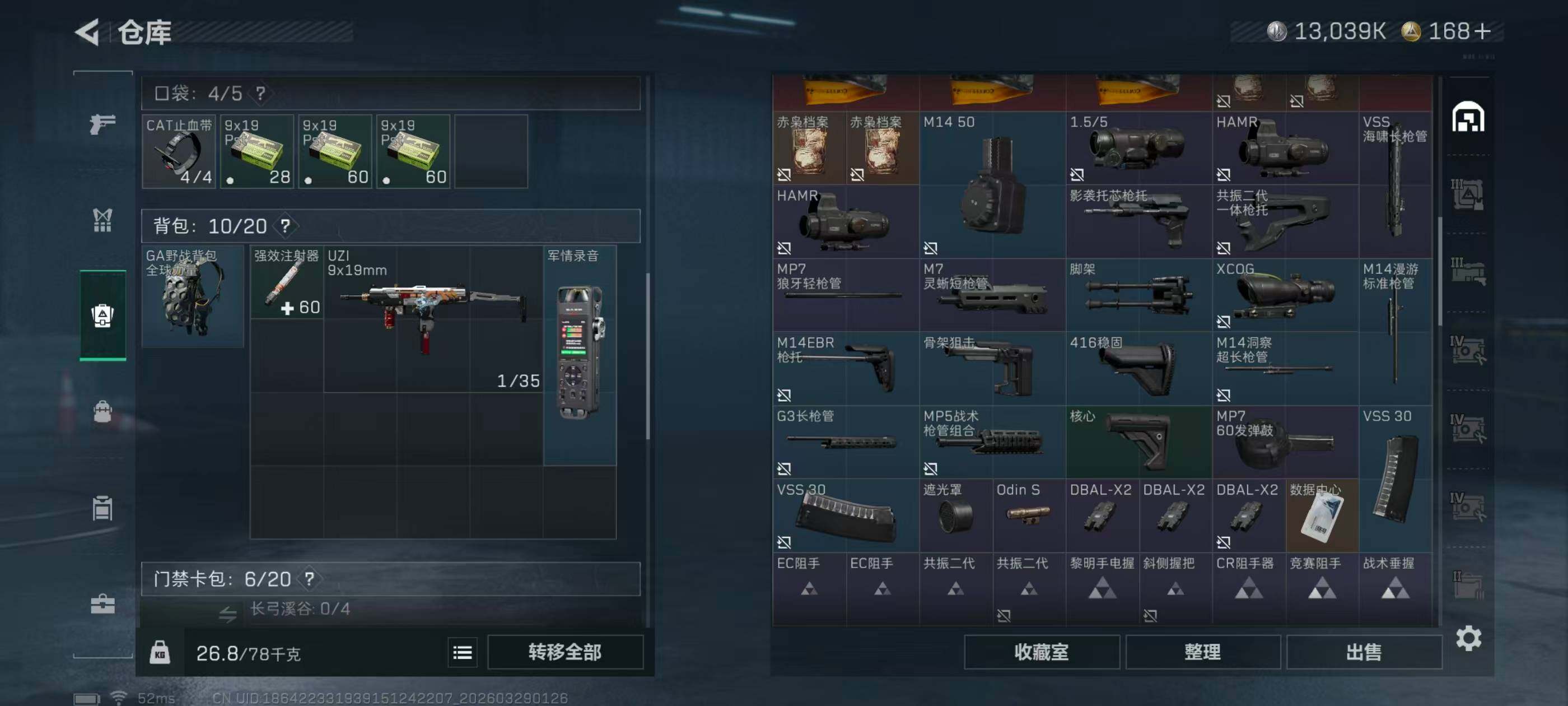Select the M14 50 drum magazine item
This screenshot has height=706, width=1568.
click(992, 184)
